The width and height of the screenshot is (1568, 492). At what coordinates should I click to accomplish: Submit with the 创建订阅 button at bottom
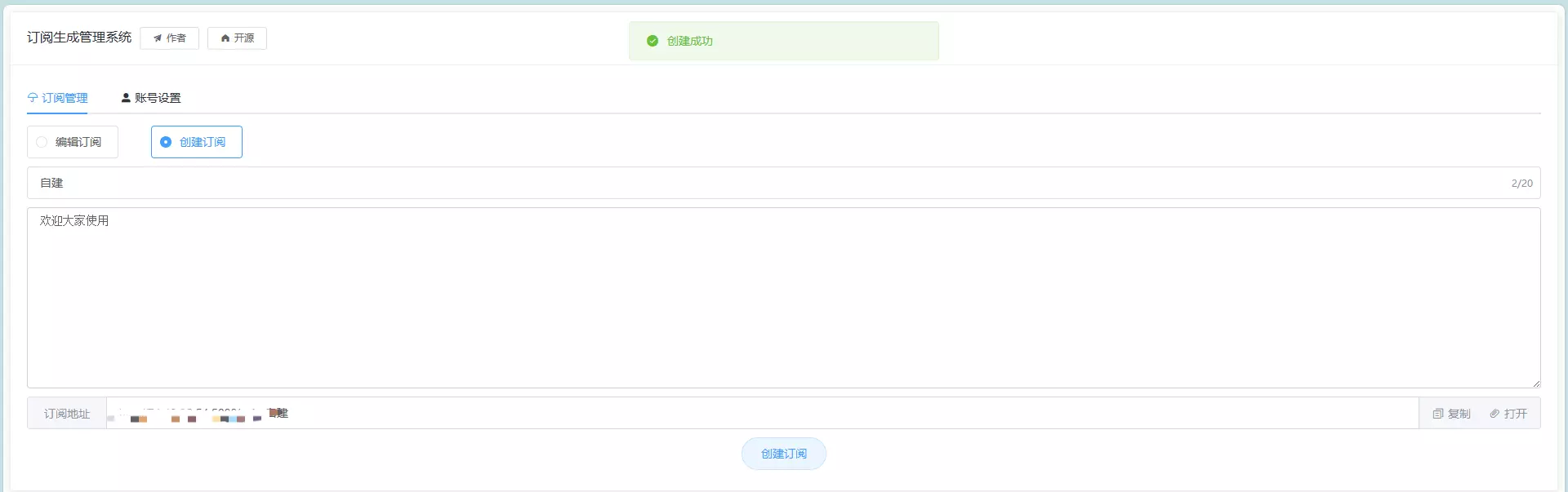[783, 454]
